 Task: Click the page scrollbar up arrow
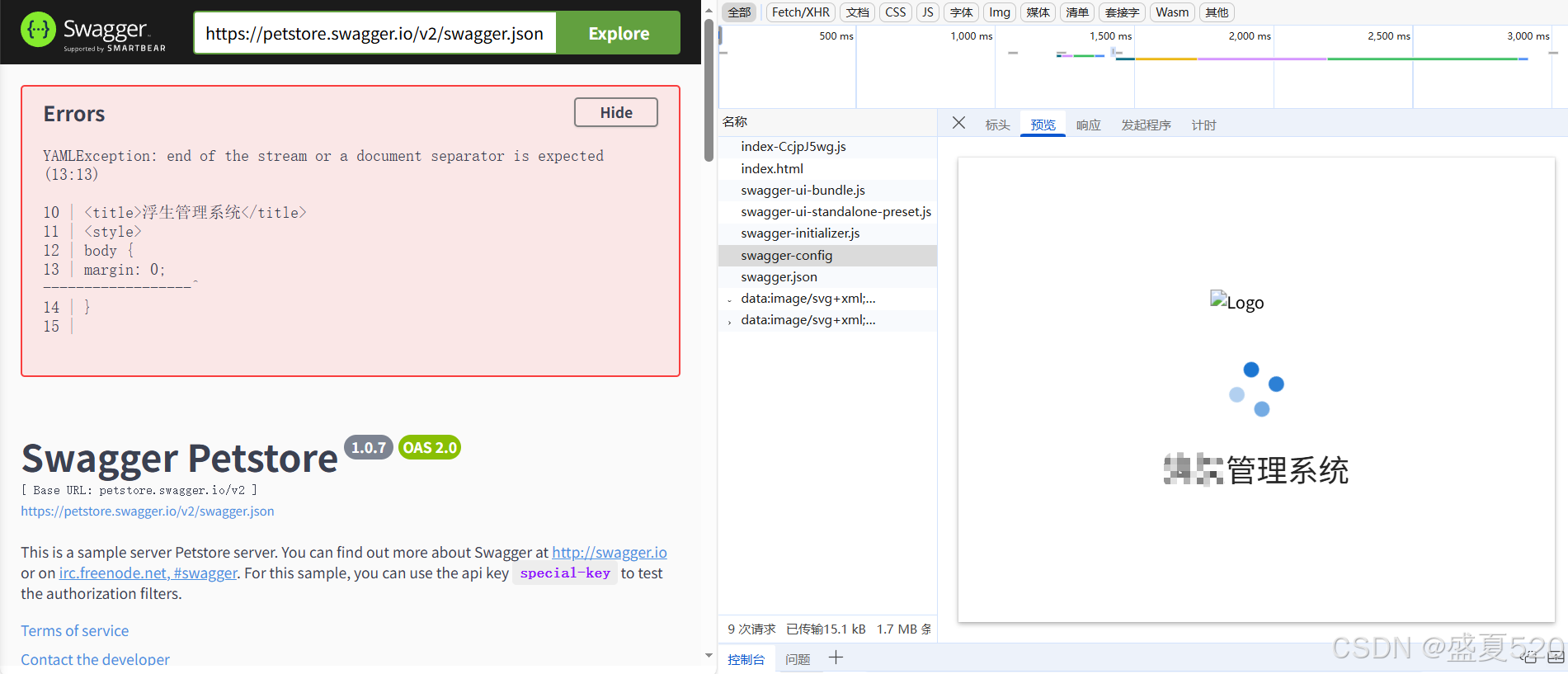pyautogui.click(x=709, y=11)
